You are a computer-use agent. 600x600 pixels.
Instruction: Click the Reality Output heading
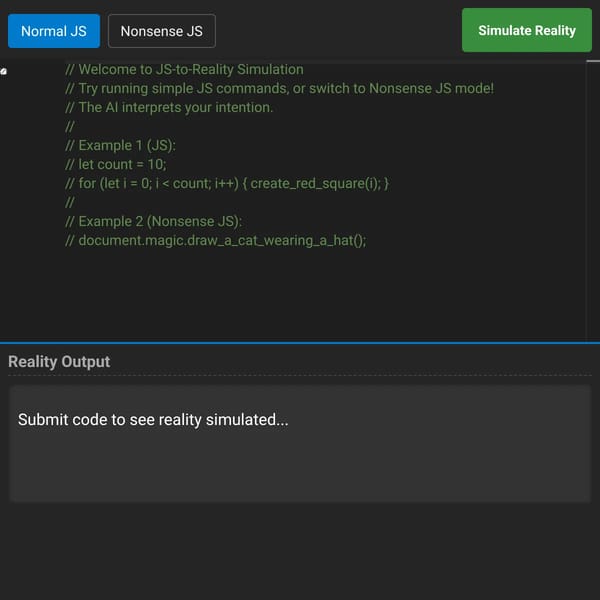pos(59,362)
